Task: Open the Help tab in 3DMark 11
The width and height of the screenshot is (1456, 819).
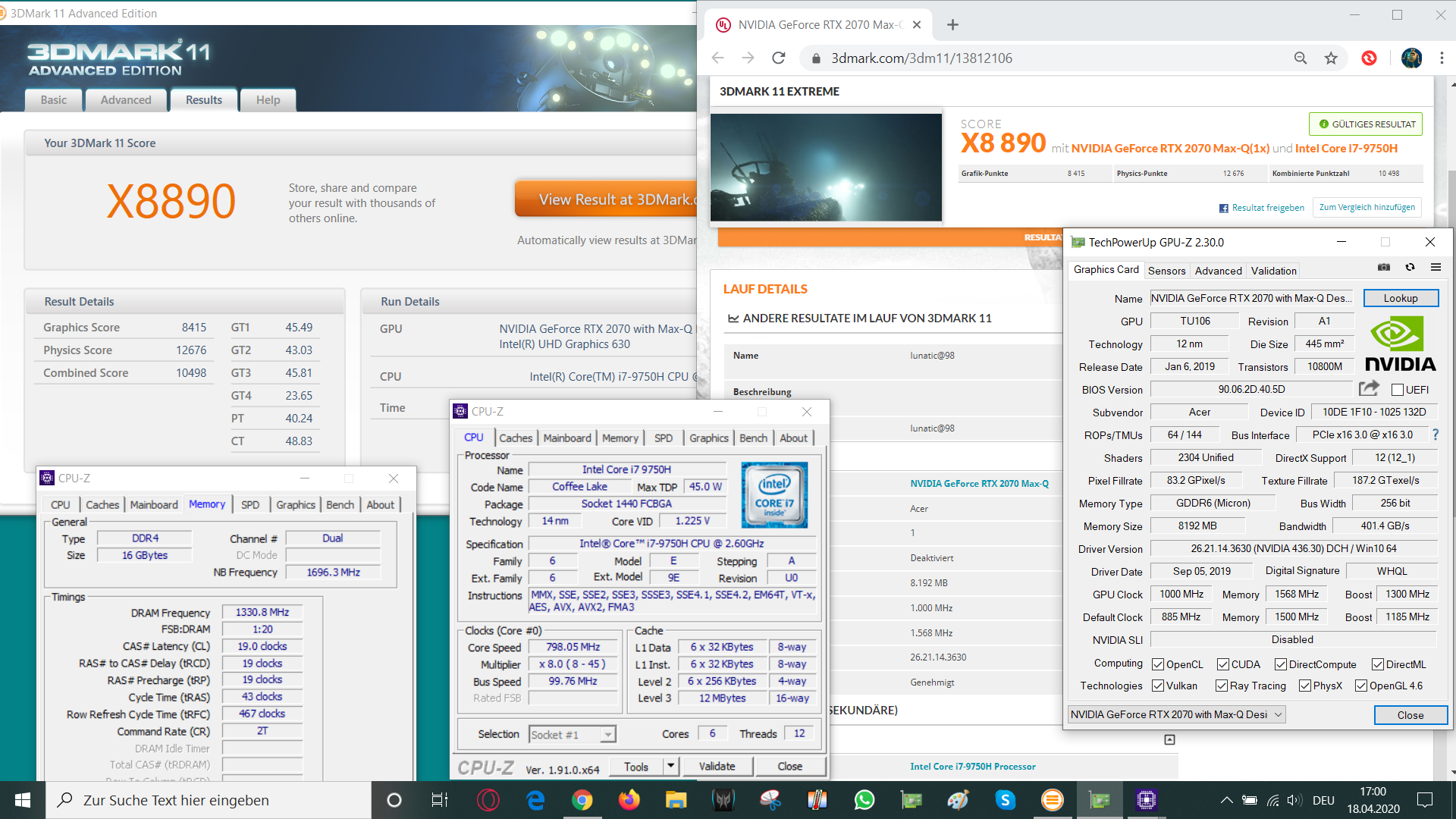Action: [x=268, y=100]
